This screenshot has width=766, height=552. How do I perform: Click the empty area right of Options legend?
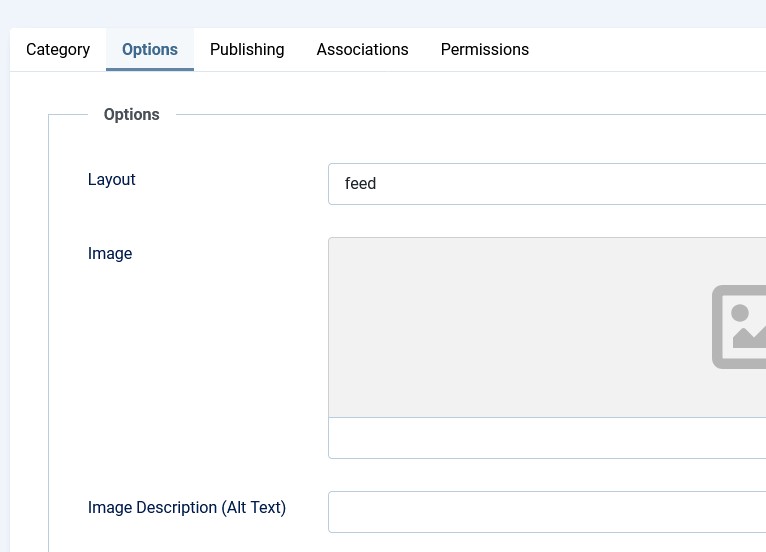470,115
